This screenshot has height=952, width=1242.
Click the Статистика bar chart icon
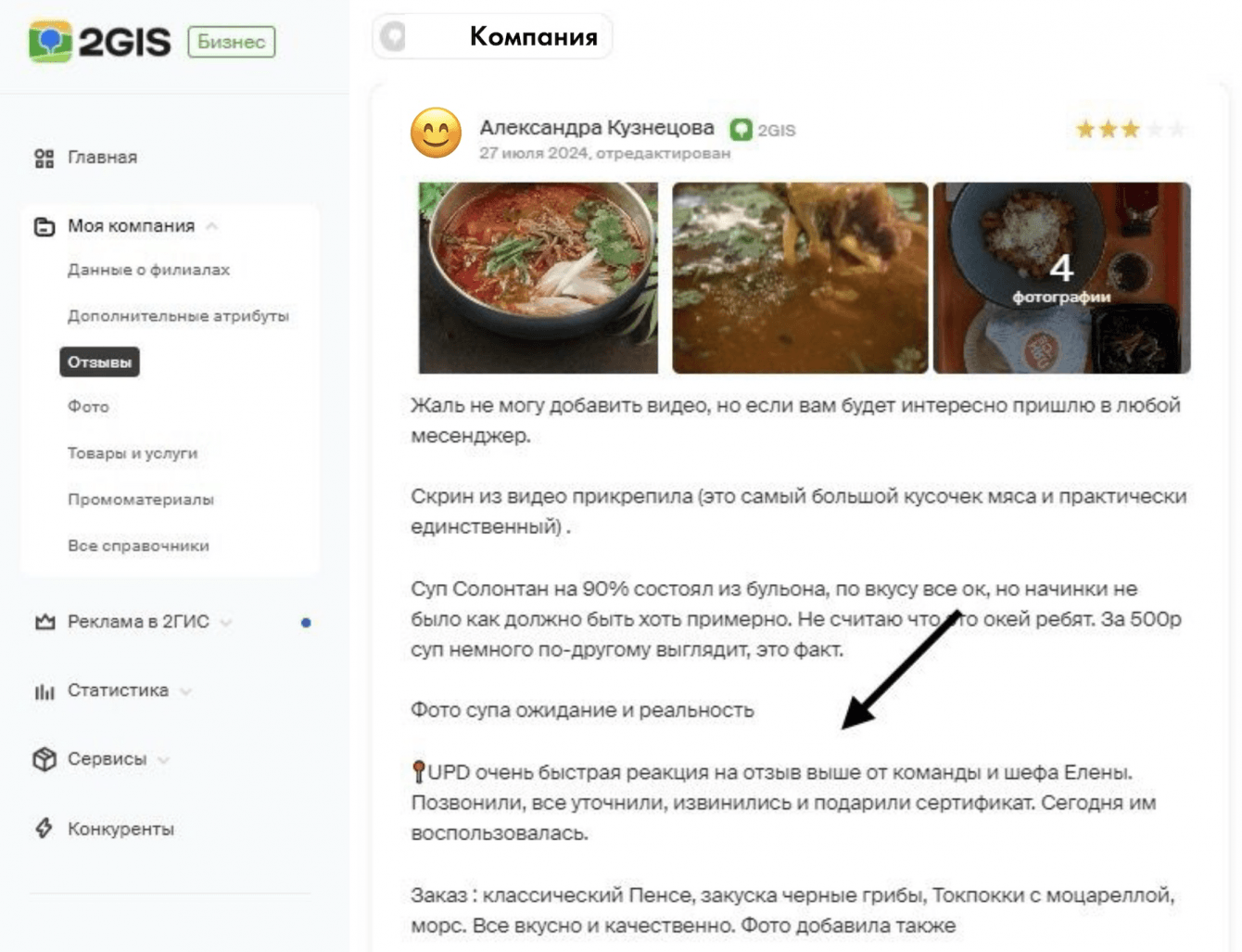(44, 692)
